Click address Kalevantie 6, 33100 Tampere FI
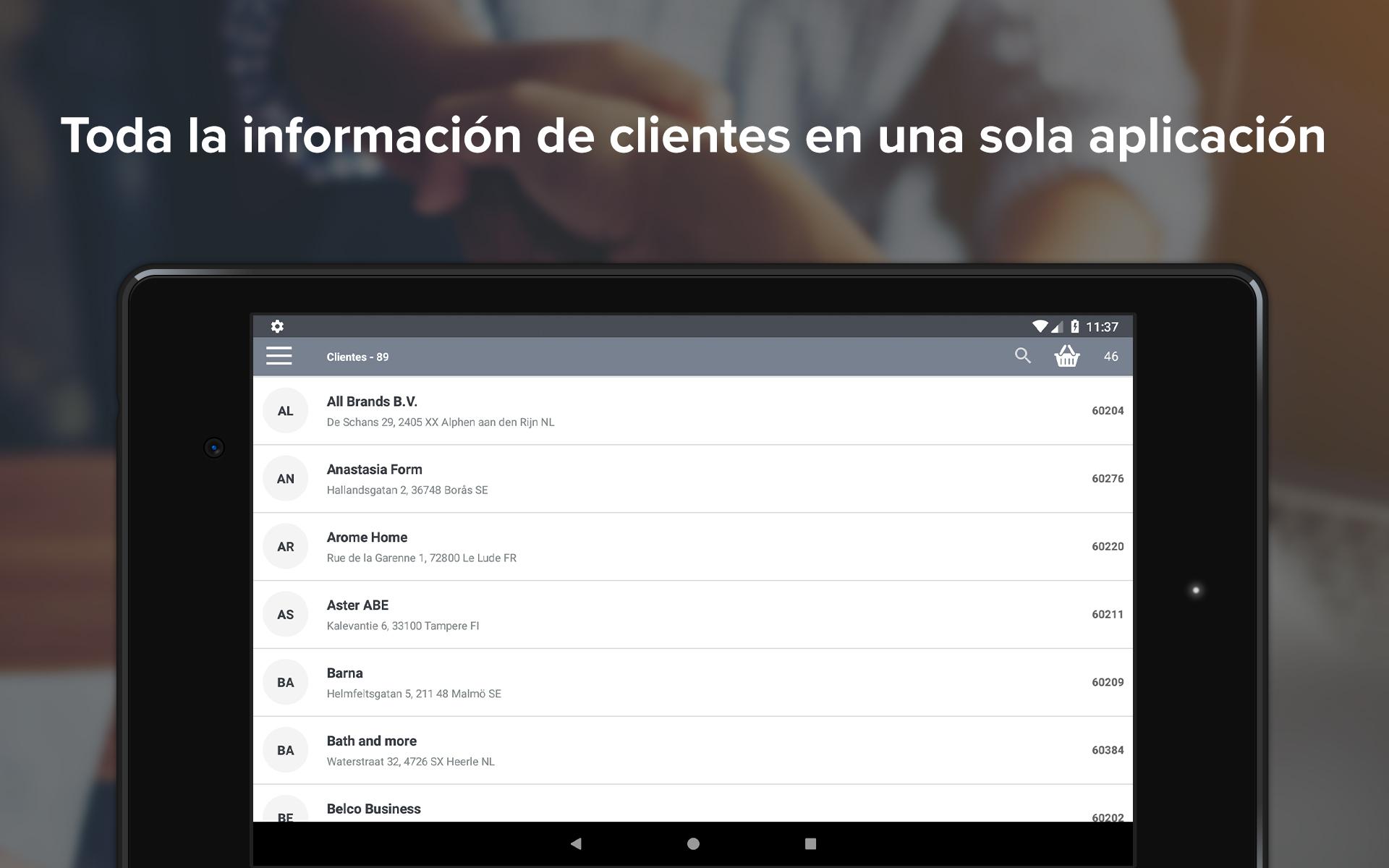 pos(403,626)
